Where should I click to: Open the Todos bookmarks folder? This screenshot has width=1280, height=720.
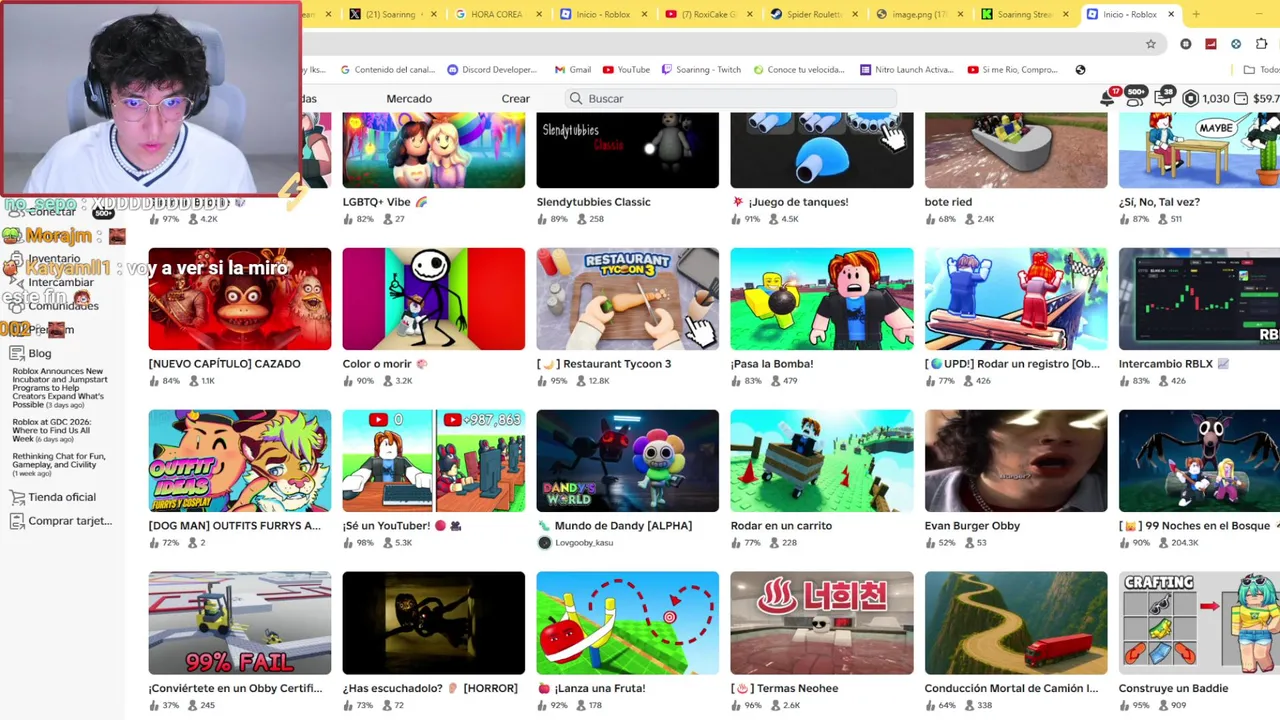[x=1261, y=70]
